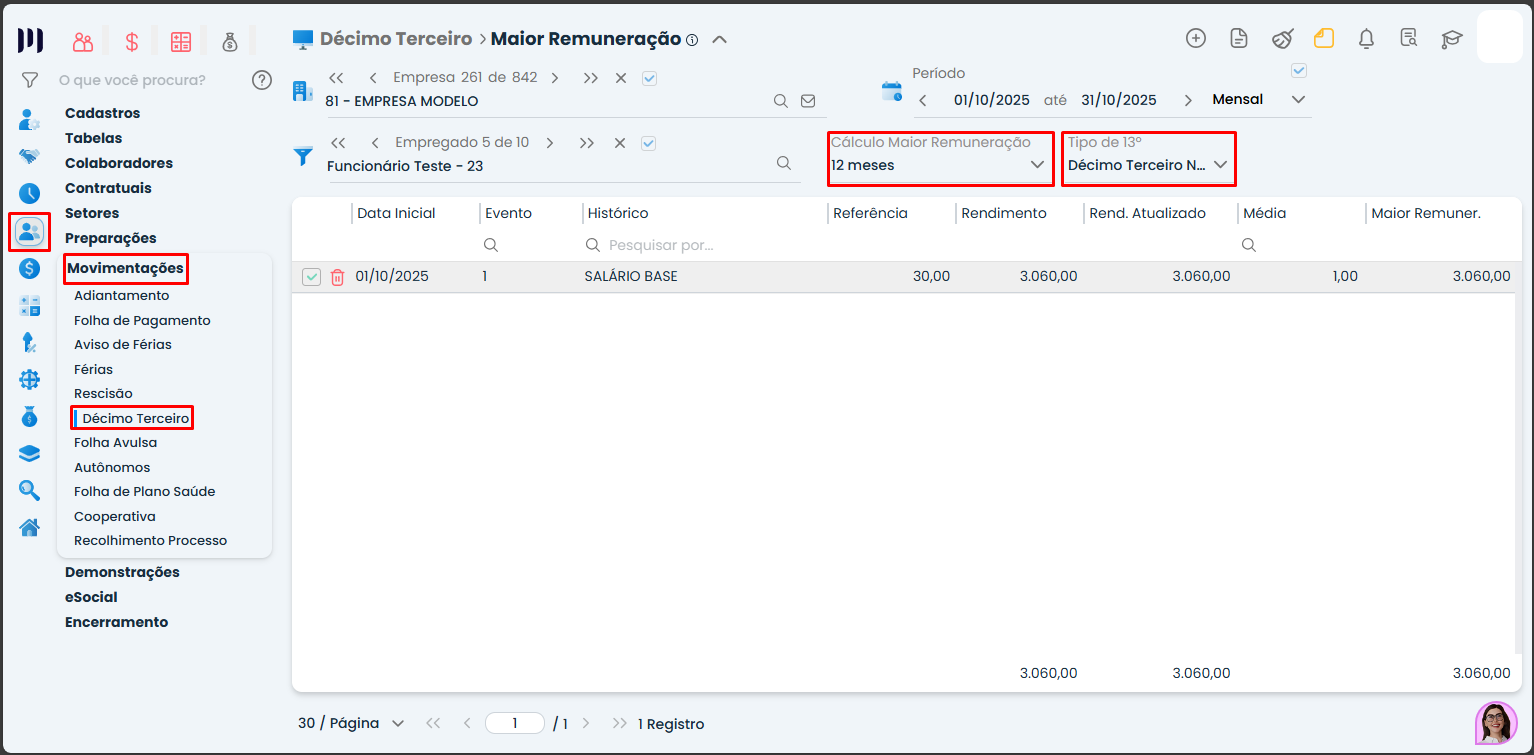
Task: Click the magnifying glass sidebar icon
Action: (30, 490)
